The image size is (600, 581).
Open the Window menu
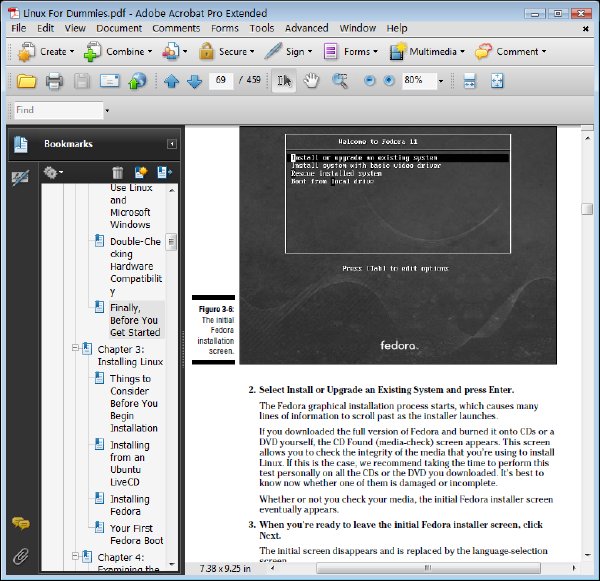click(357, 28)
